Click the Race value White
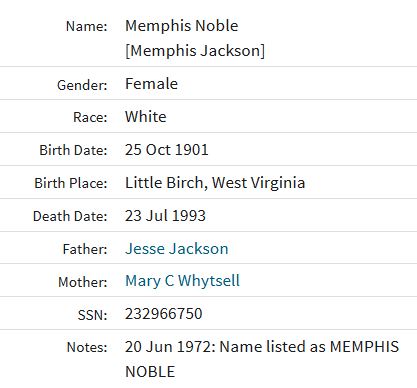The image size is (417, 388). 146,117
